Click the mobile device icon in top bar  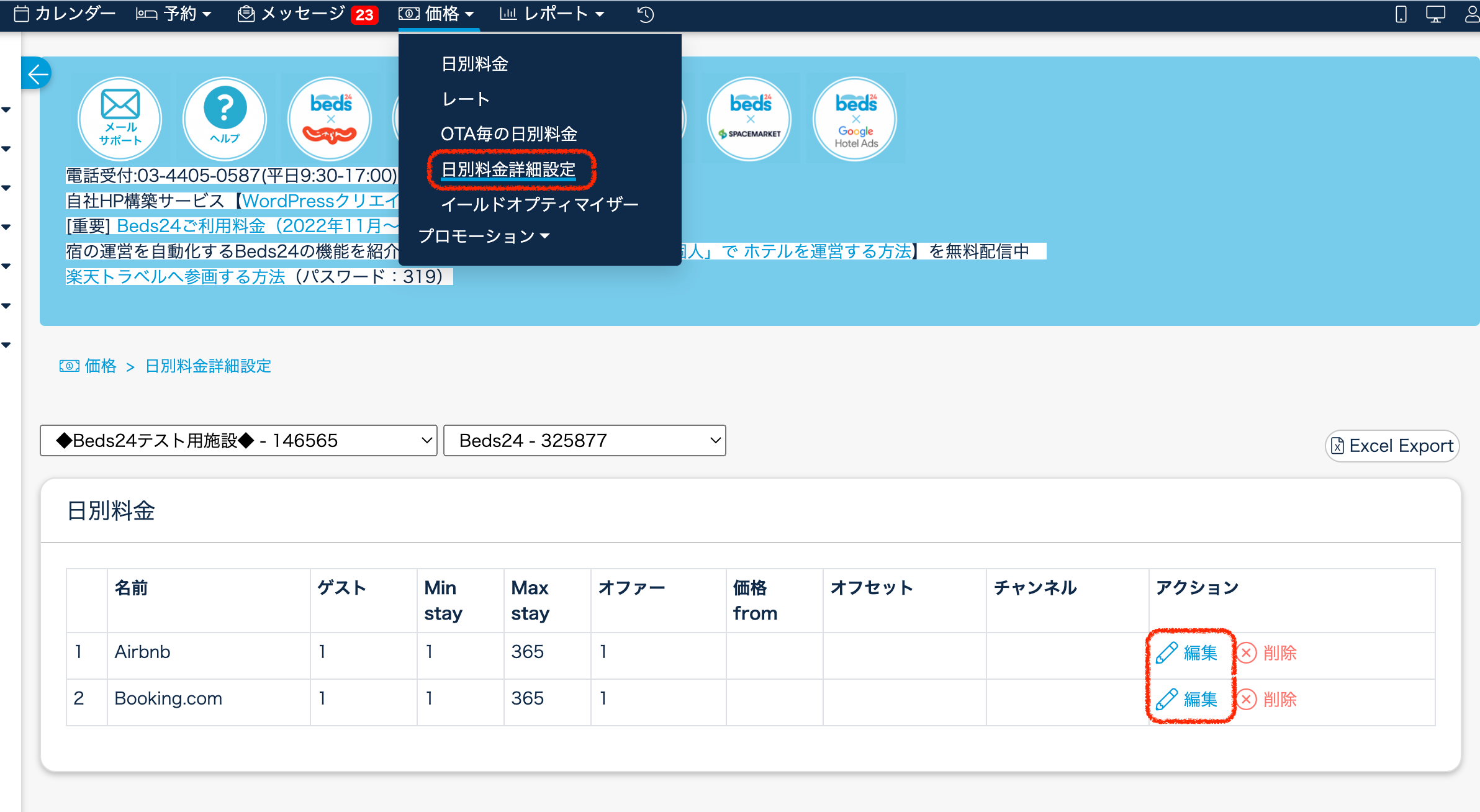(1401, 14)
